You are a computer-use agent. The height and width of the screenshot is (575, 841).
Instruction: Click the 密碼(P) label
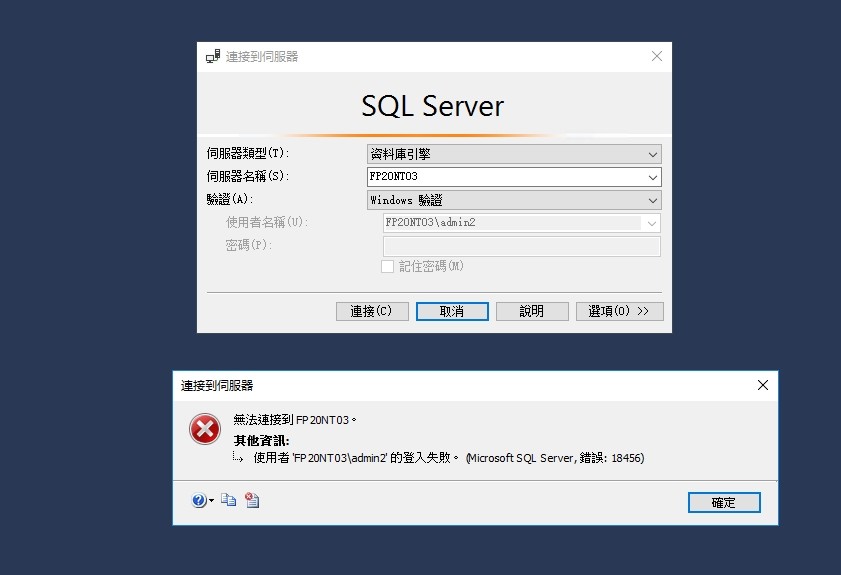(249, 245)
